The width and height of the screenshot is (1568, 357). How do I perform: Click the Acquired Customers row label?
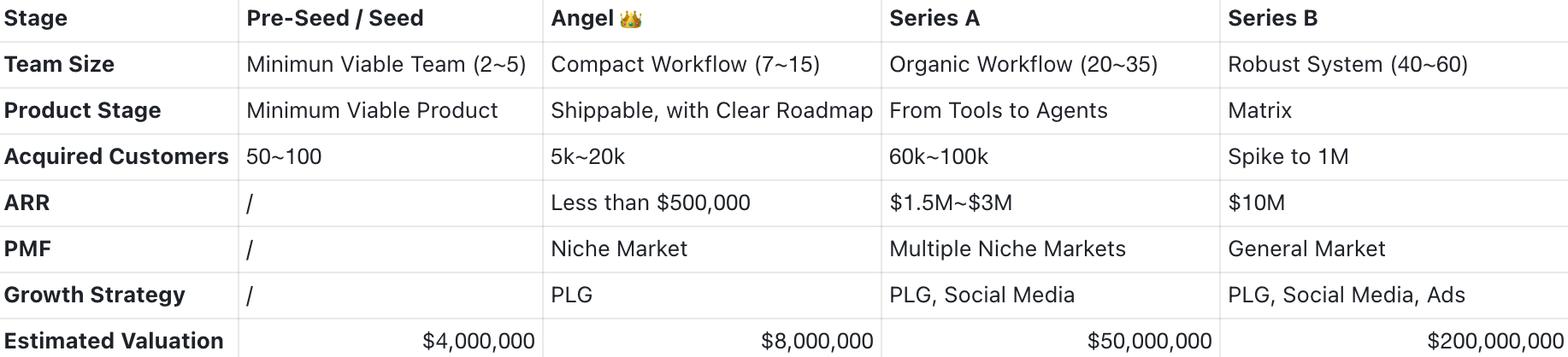(x=119, y=157)
